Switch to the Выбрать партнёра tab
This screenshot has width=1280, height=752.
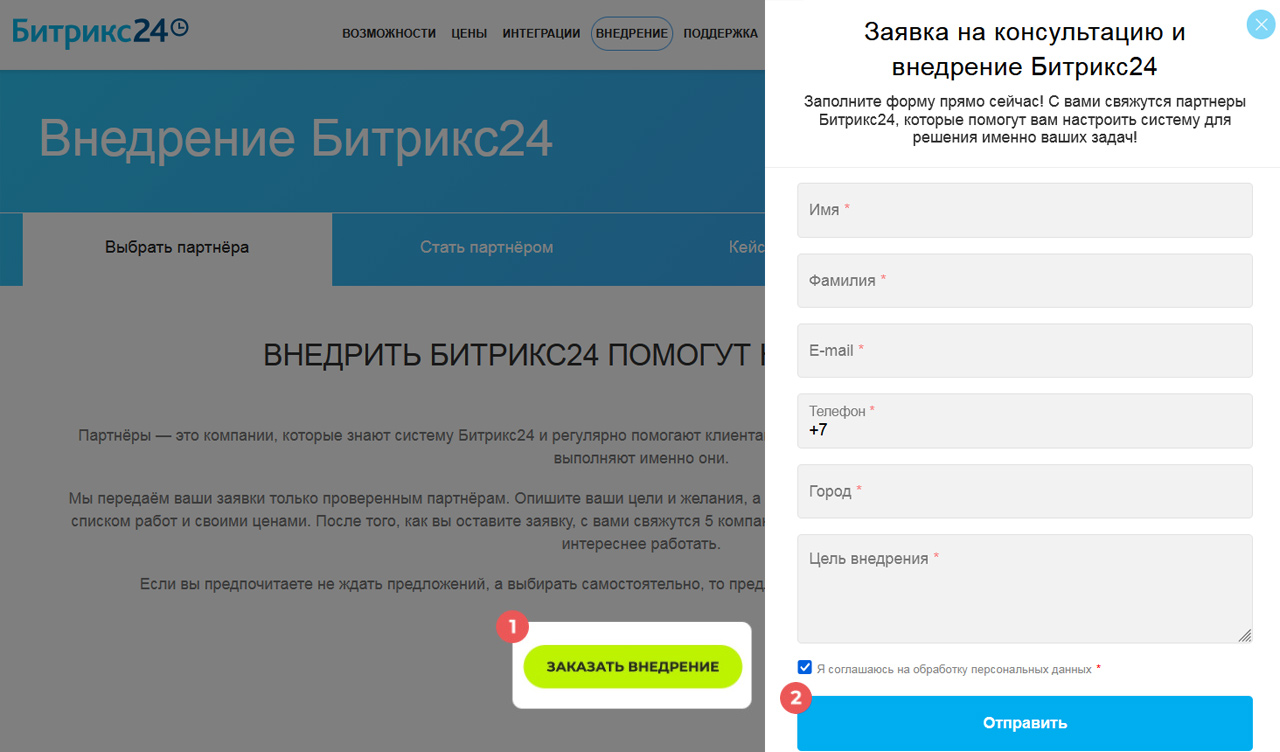[177, 248]
